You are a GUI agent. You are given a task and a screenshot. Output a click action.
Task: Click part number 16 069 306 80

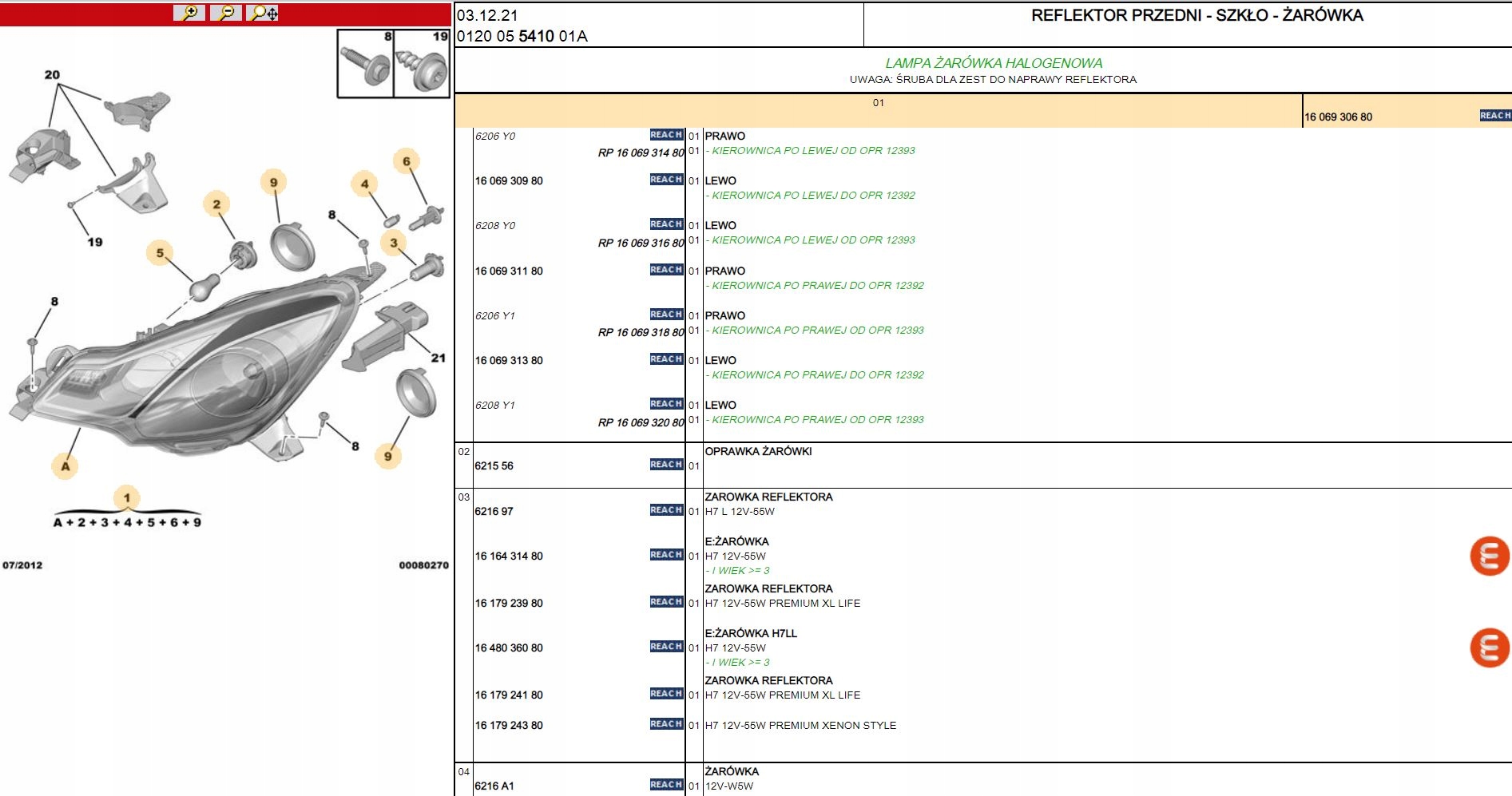coord(1338,117)
